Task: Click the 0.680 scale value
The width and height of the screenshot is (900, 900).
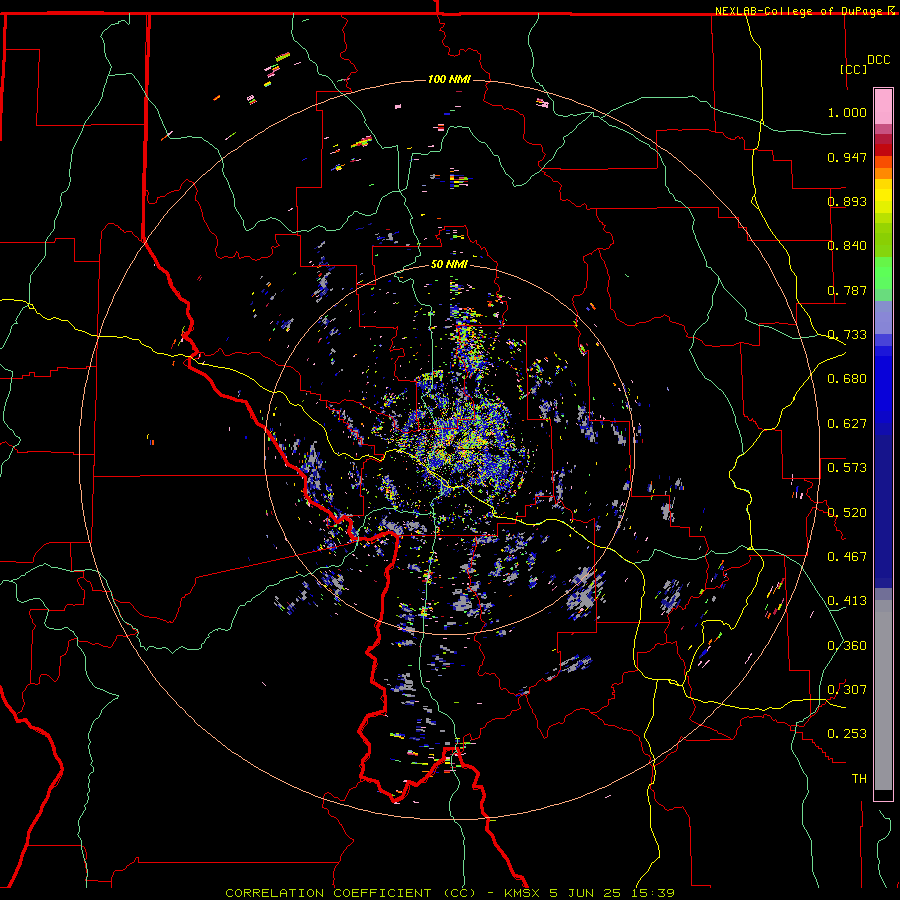Action: coord(847,379)
